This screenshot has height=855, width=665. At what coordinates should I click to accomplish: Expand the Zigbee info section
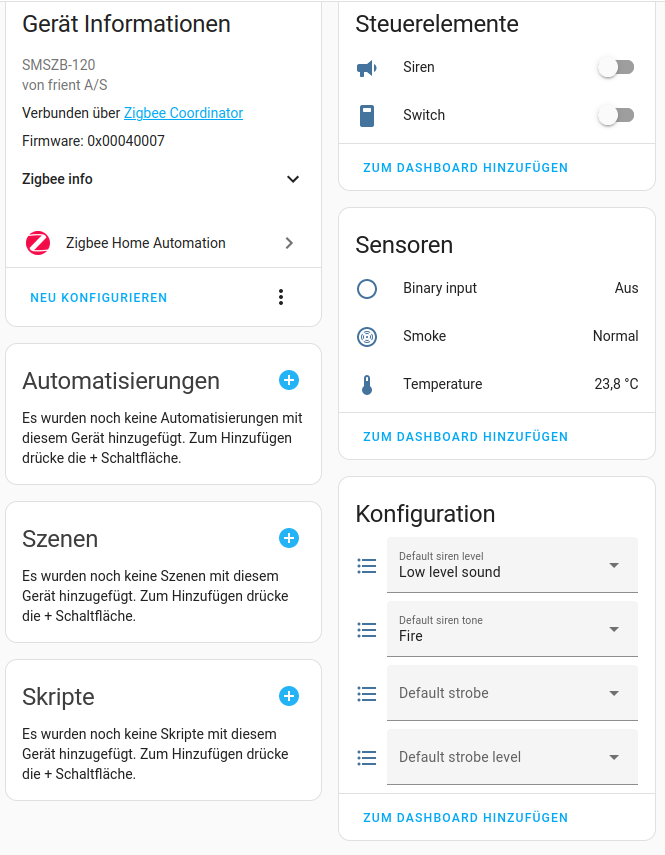click(161, 179)
